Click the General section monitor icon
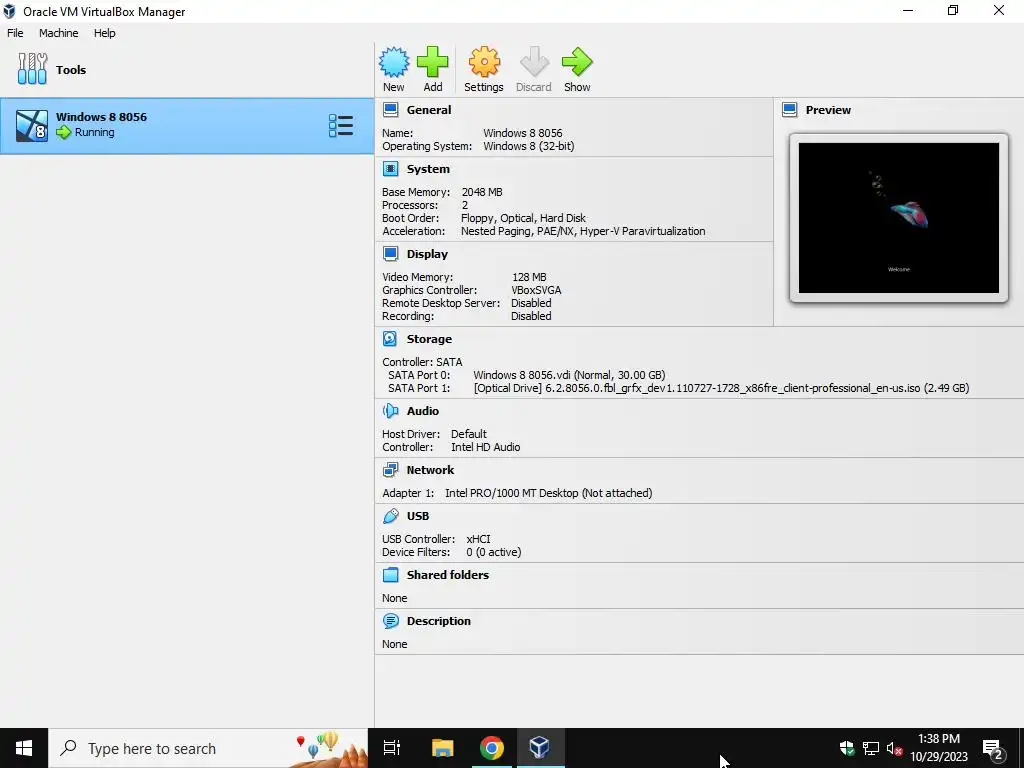This screenshot has width=1024, height=768. (391, 110)
